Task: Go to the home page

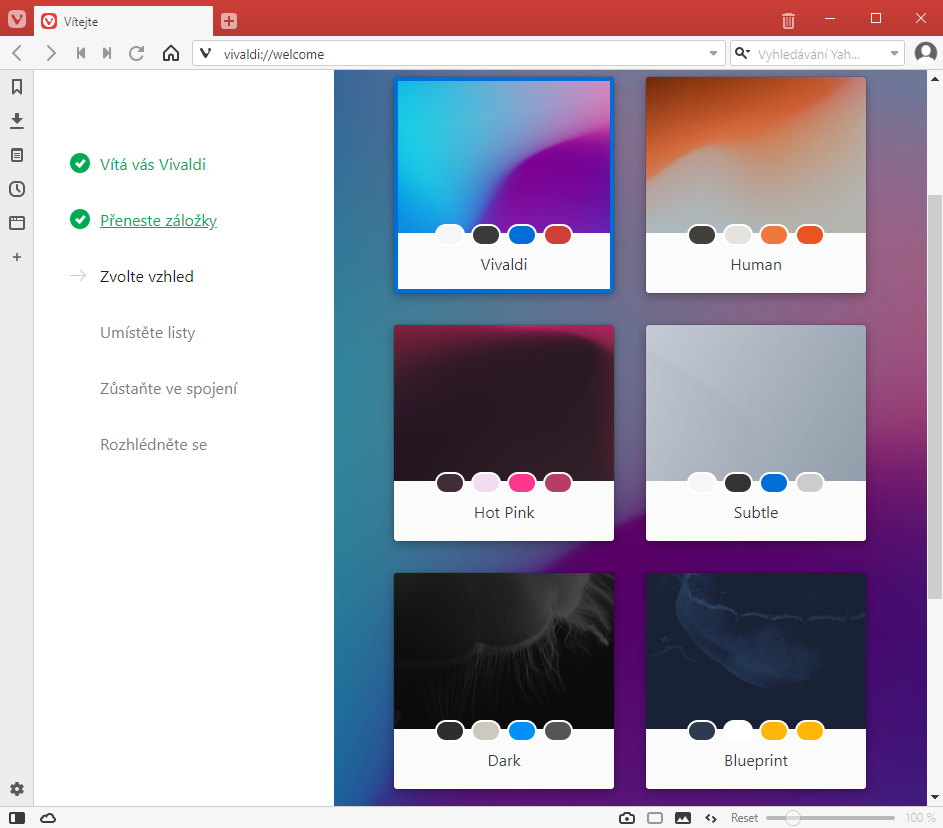Action: coord(171,54)
